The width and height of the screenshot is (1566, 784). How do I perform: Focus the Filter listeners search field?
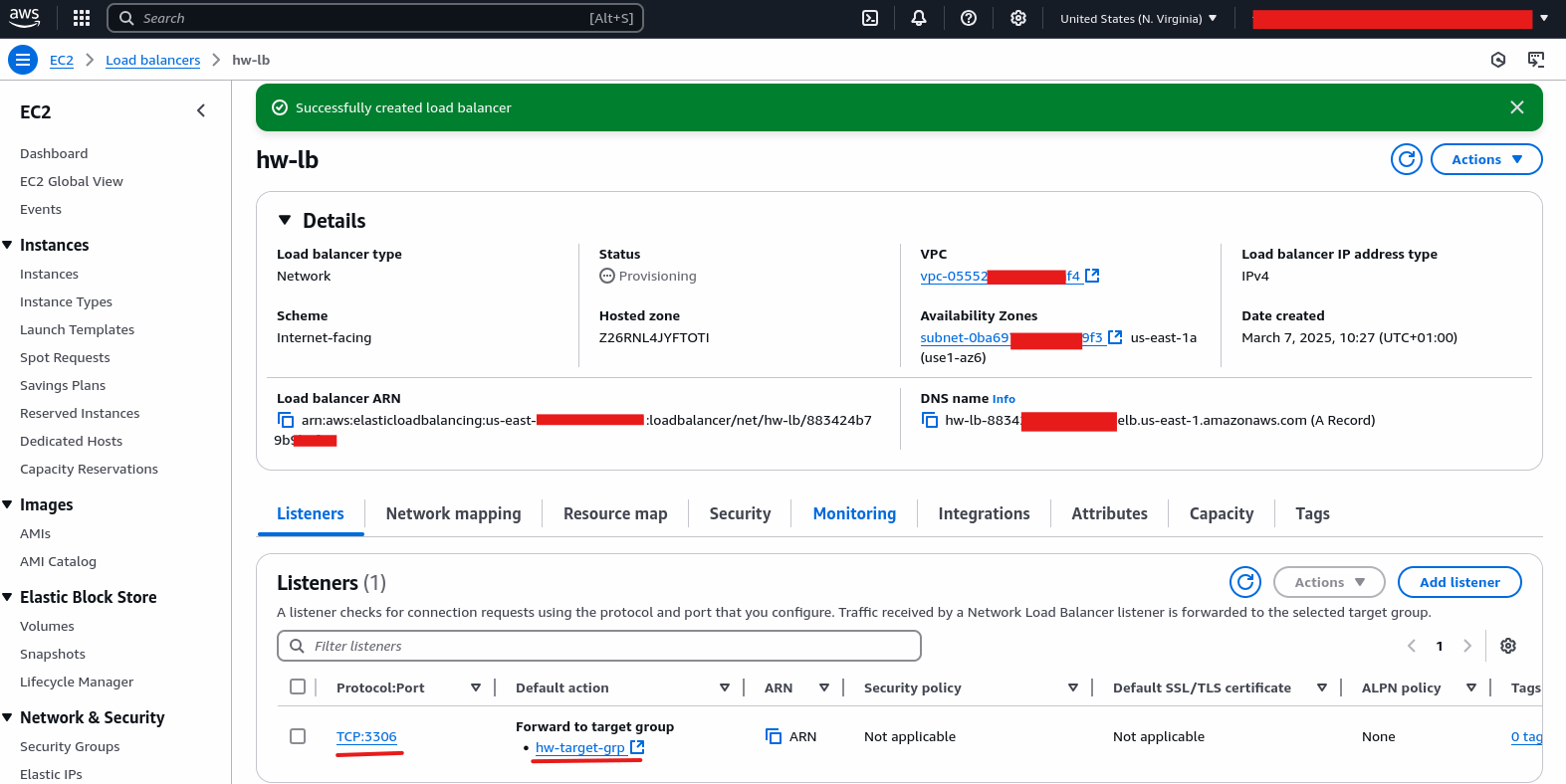click(599, 646)
